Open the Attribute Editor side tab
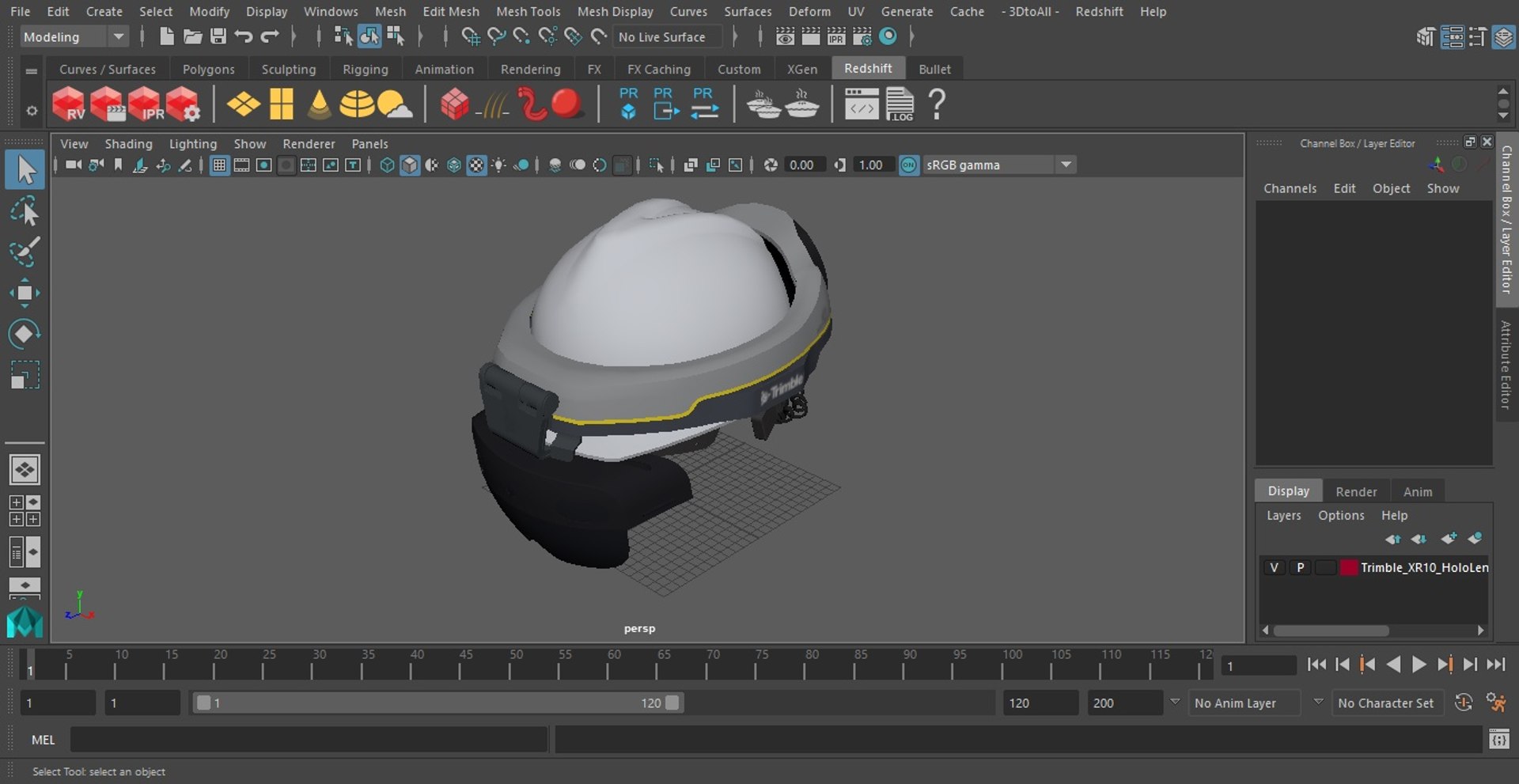 coord(1506,364)
